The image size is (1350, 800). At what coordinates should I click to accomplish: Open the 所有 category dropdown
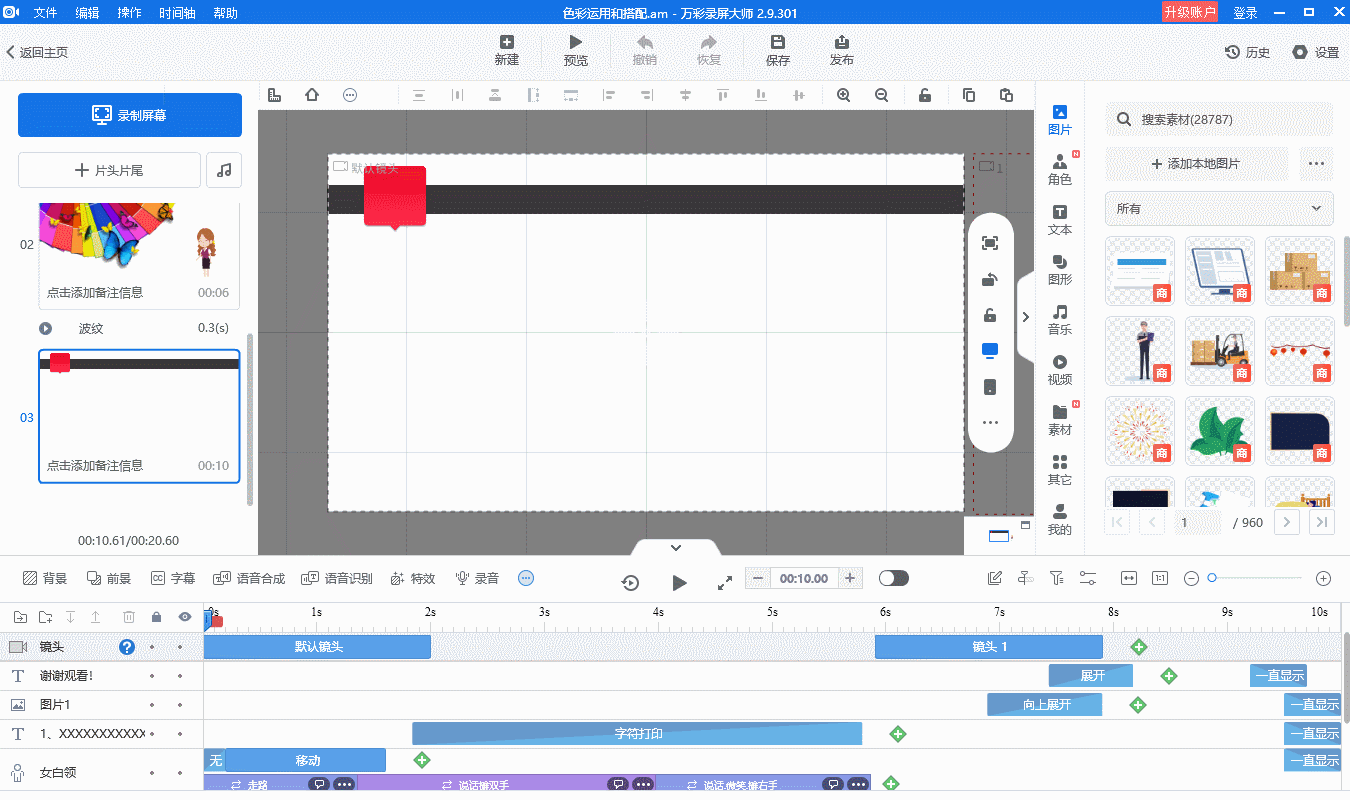[x=1219, y=208]
